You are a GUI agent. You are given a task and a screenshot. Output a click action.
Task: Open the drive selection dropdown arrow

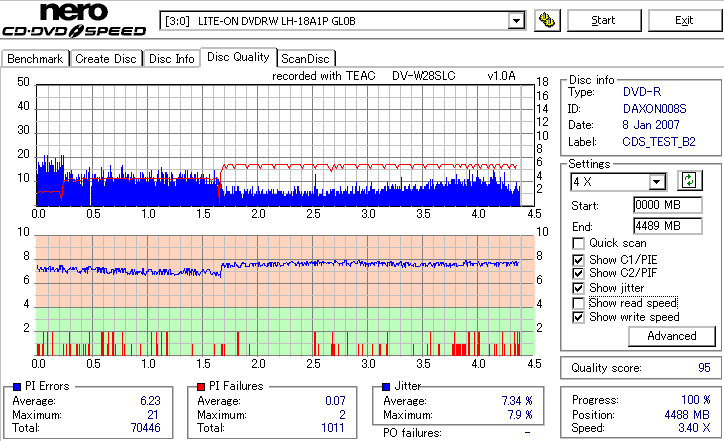(x=516, y=21)
